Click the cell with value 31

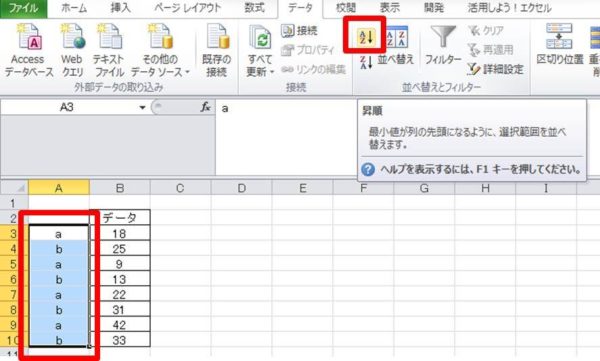pos(120,310)
